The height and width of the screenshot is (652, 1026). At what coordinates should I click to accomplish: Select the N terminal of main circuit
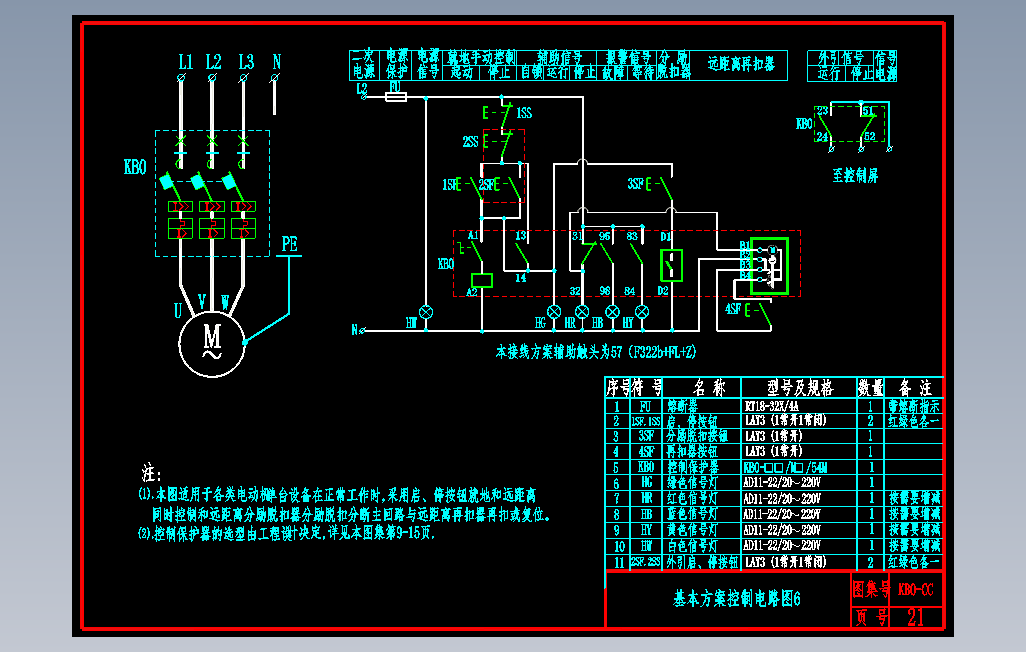[x=275, y=77]
